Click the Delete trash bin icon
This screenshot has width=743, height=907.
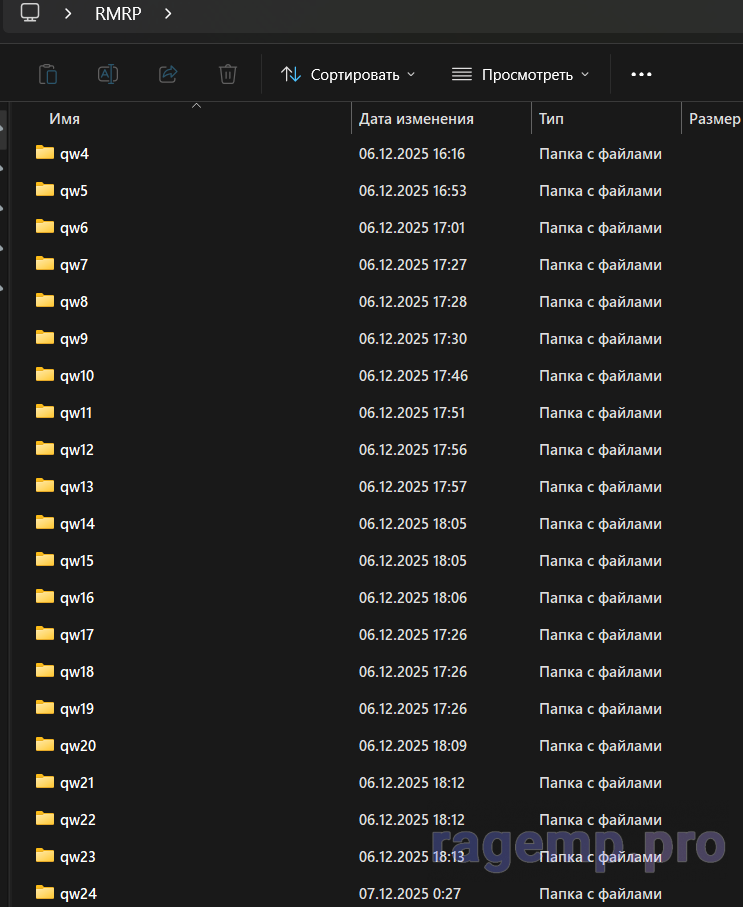pyautogui.click(x=228, y=74)
